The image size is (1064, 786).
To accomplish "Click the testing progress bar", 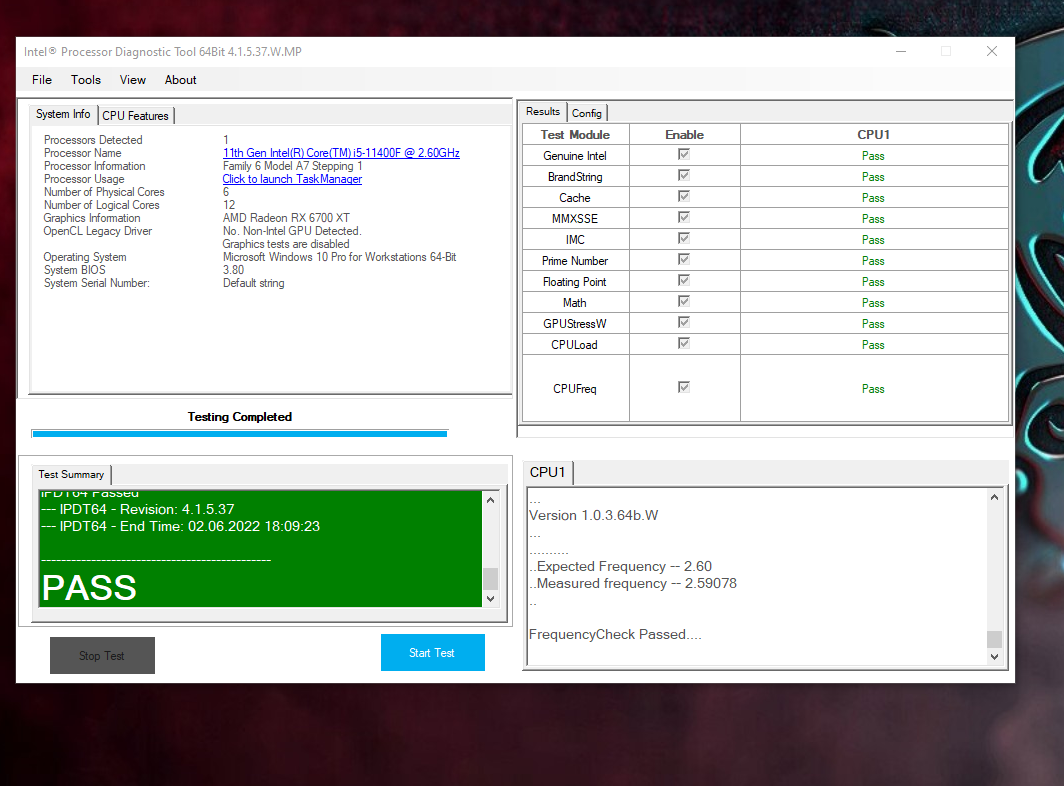I will pyautogui.click(x=240, y=434).
